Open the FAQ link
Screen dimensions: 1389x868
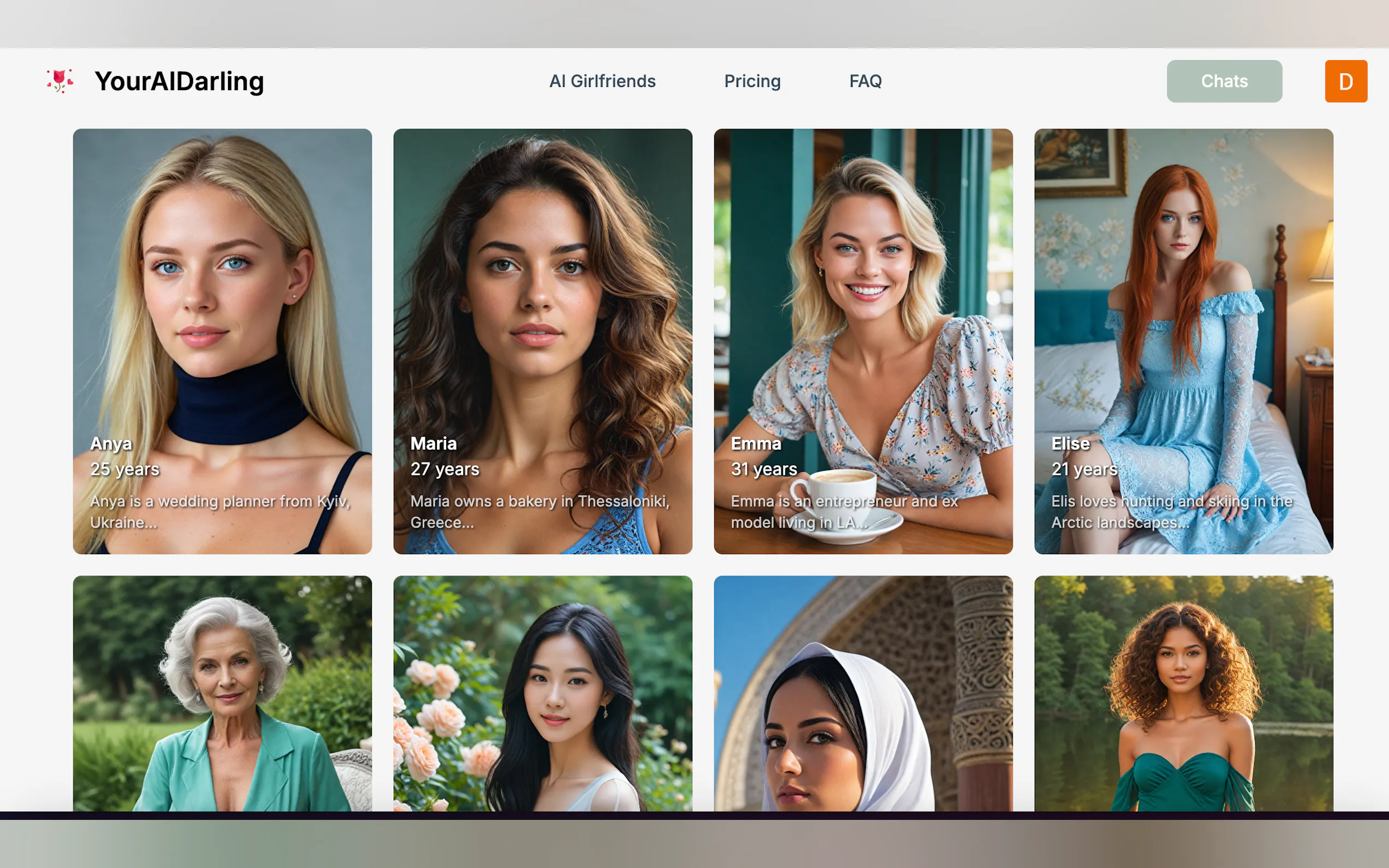click(x=865, y=81)
